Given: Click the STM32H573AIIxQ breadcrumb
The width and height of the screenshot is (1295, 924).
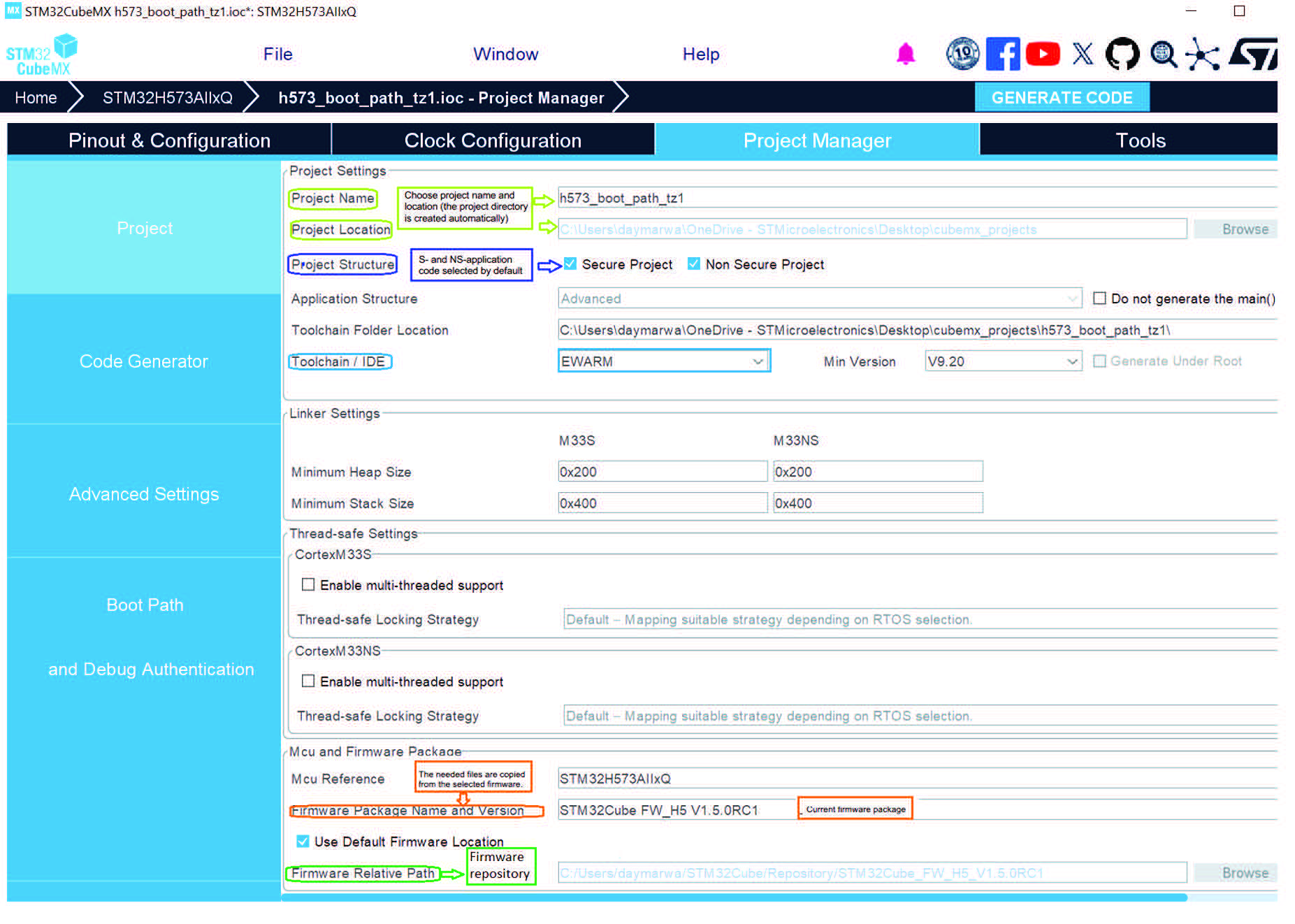Looking at the screenshot, I should click(168, 97).
